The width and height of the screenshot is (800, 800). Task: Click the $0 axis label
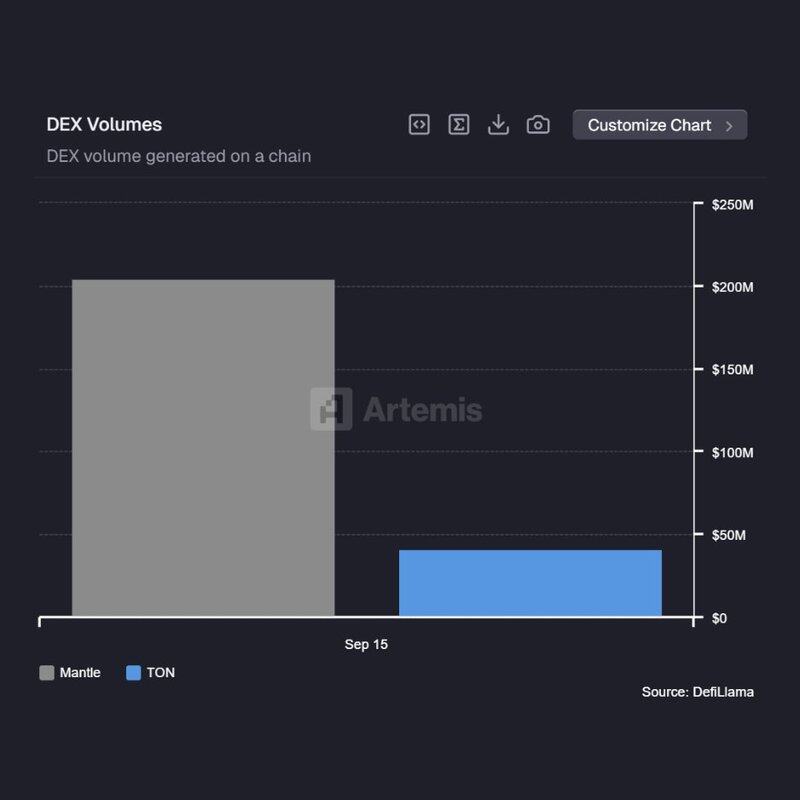pyautogui.click(x=719, y=618)
